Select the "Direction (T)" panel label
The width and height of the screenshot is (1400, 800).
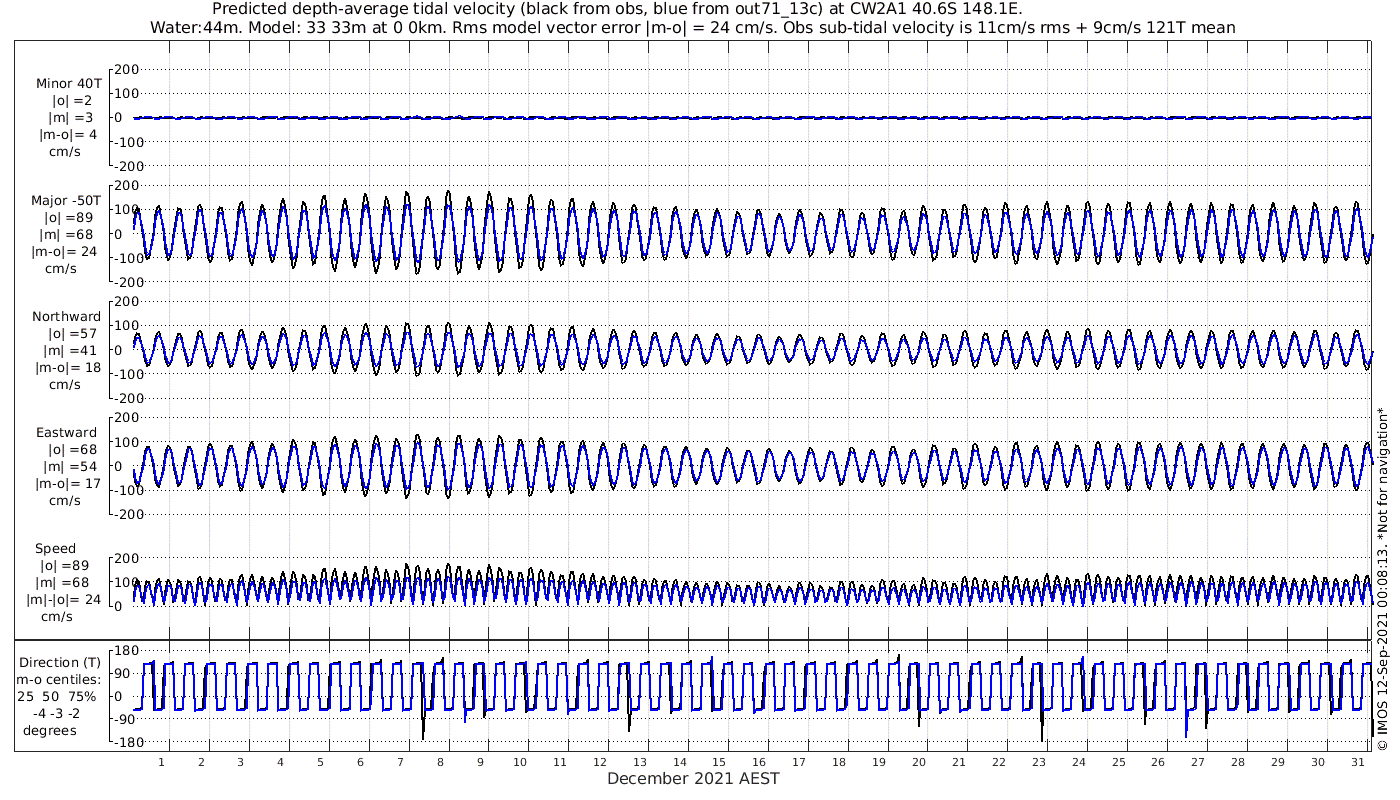[x=60, y=663]
